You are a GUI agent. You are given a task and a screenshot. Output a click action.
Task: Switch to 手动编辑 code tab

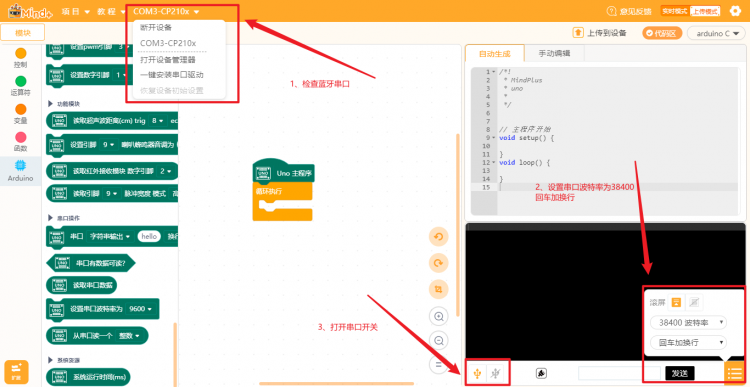(554, 54)
